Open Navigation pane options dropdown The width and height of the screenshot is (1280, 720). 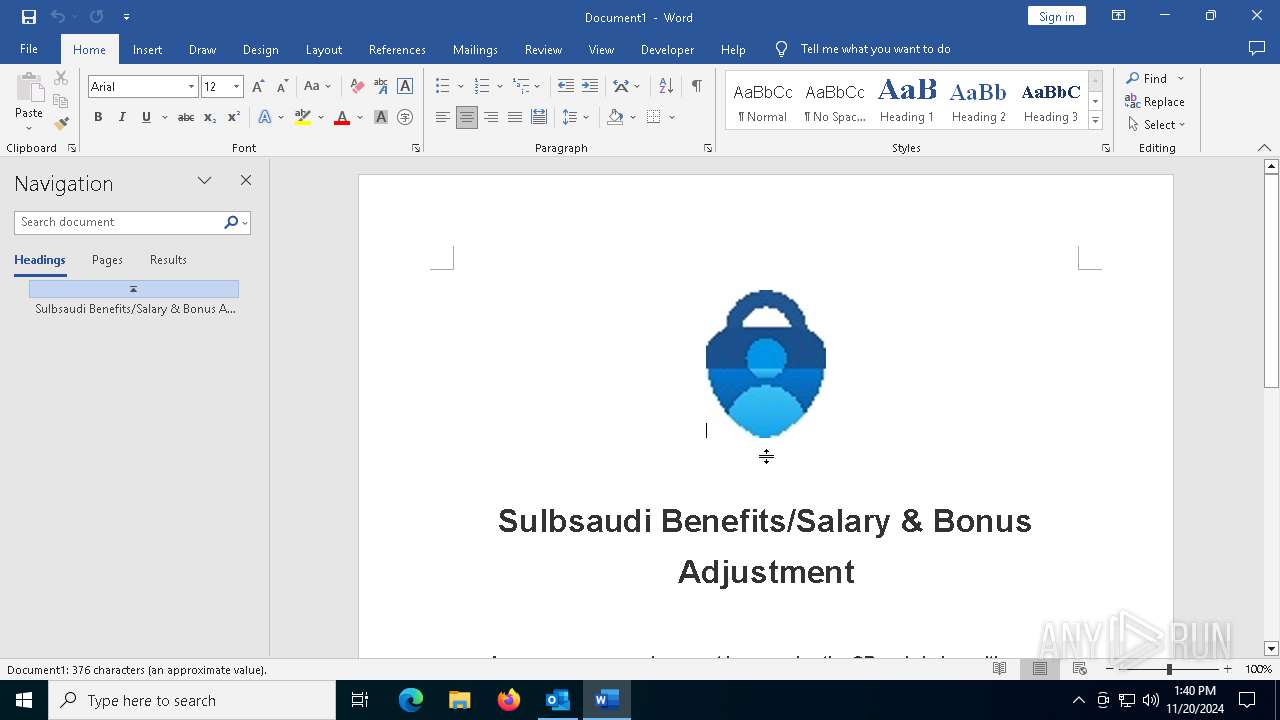205,181
